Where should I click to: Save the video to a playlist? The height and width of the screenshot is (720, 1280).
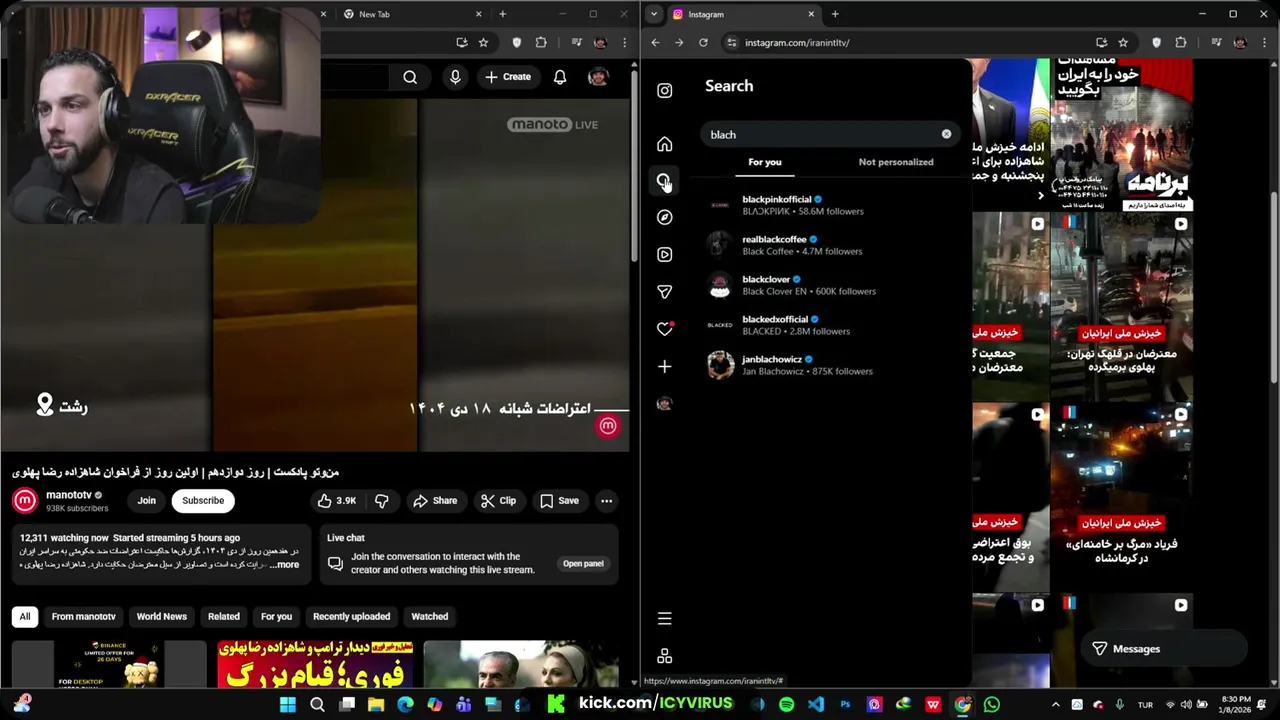[559, 501]
